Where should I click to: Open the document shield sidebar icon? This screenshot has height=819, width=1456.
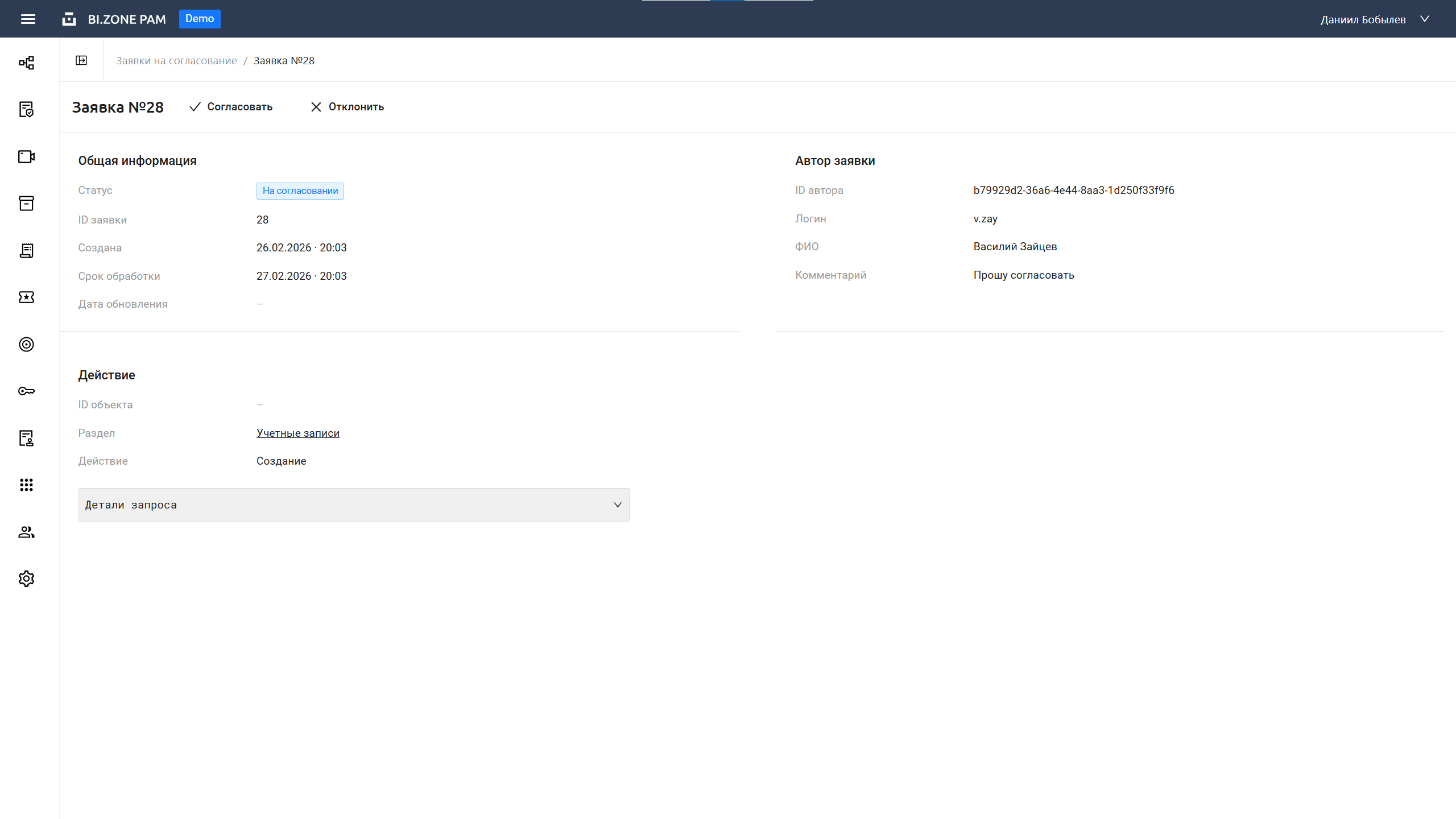click(26, 109)
